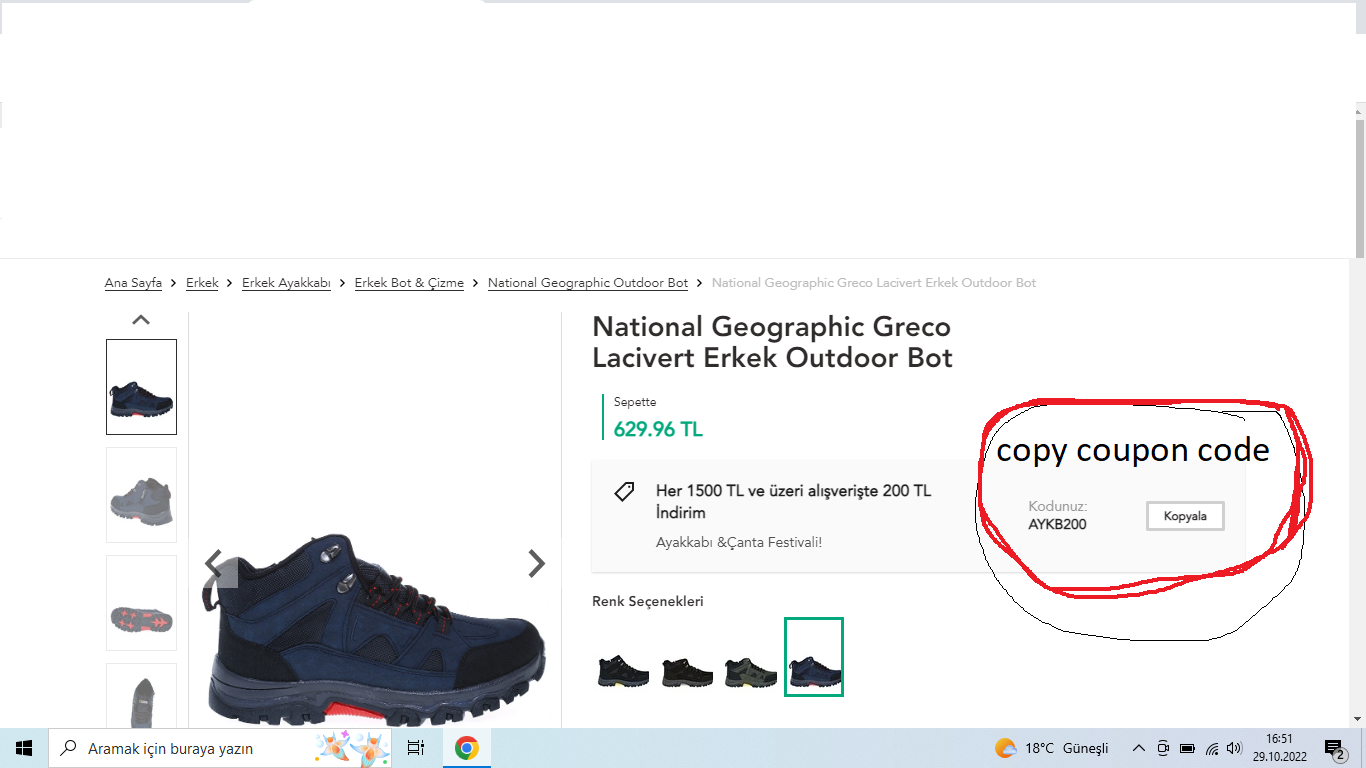Click the discount tag icon
The width and height of the screenshot is (1366, 768).
(624, 491)
